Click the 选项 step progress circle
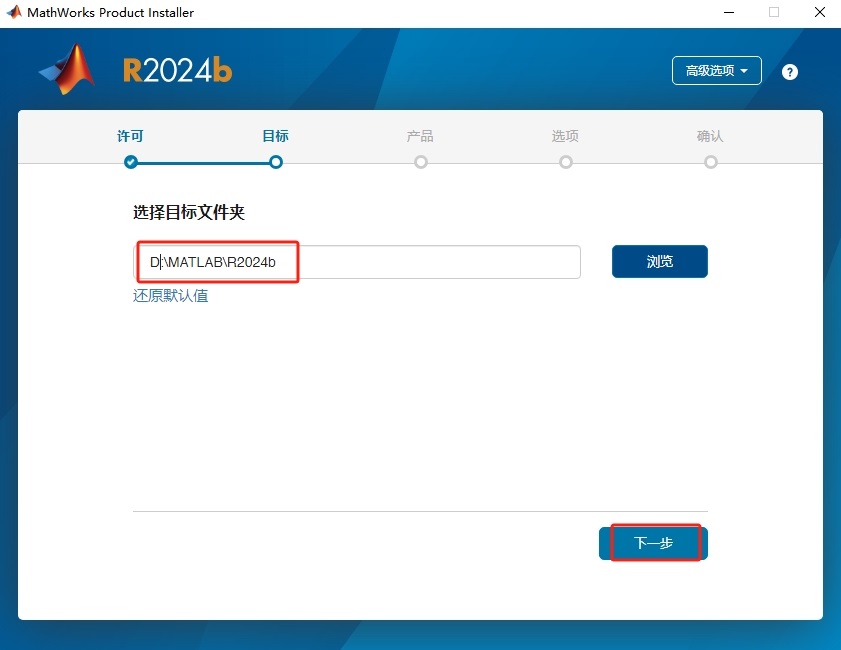Image resolution: width=841 pixels, height=650 pixels. point(566,162)
